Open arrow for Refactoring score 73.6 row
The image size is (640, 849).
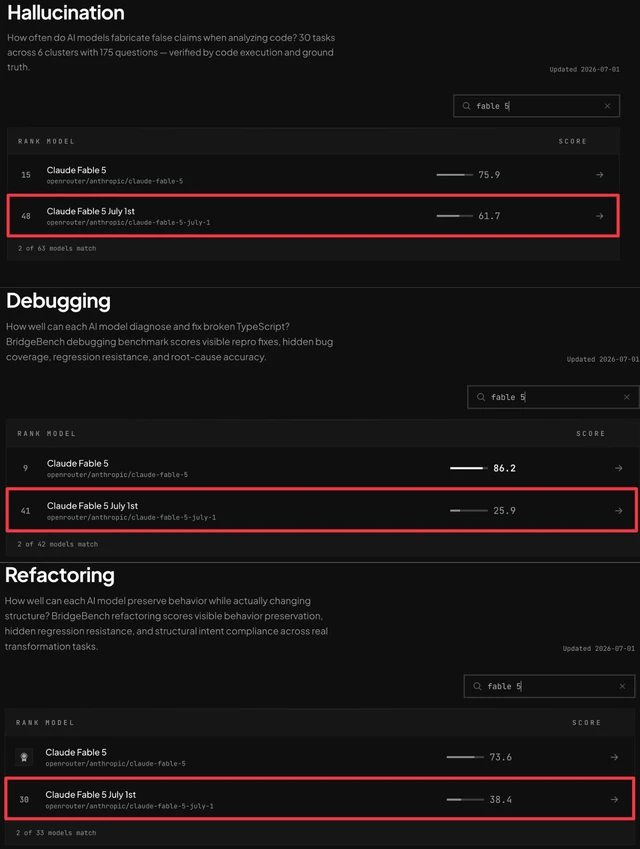pyautogui.click(x=614, y=757)
